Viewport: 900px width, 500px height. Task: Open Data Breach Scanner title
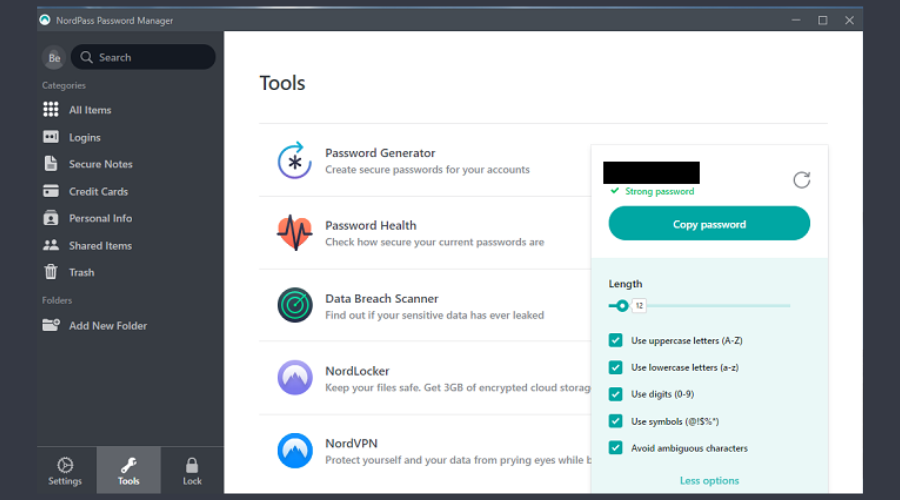[x=382, y=299]
